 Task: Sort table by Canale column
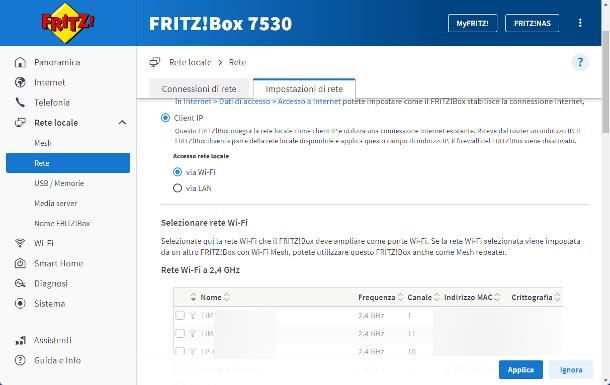(423, 297)
